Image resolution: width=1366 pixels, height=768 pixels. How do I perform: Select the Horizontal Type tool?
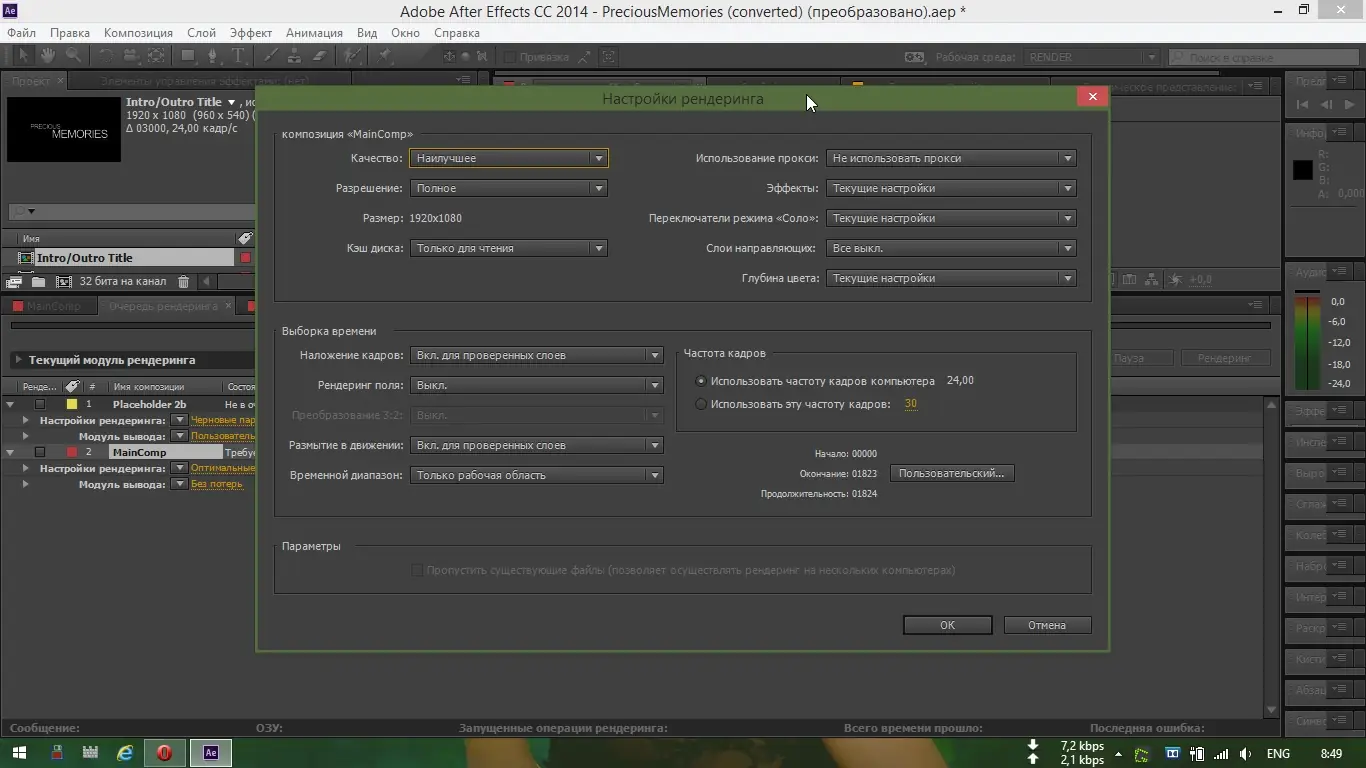[x=238, y=56]
